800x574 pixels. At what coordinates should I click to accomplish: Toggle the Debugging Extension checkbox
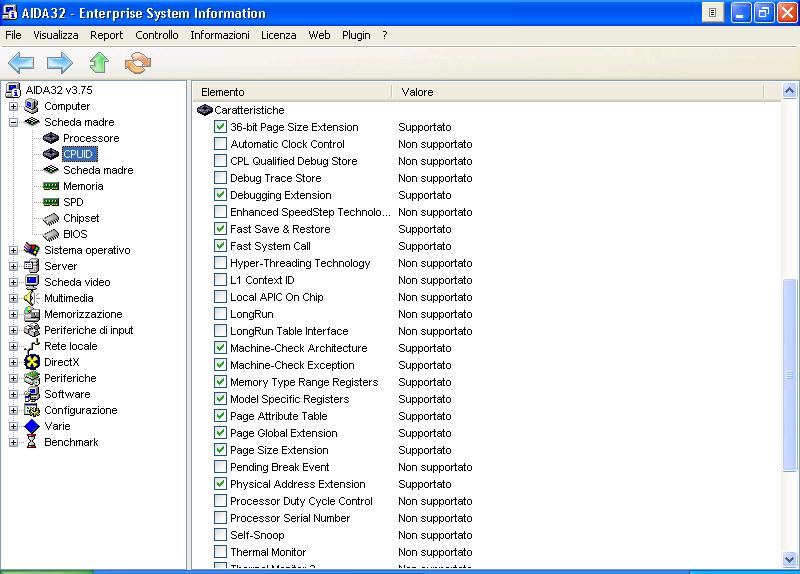coord(220,194)
